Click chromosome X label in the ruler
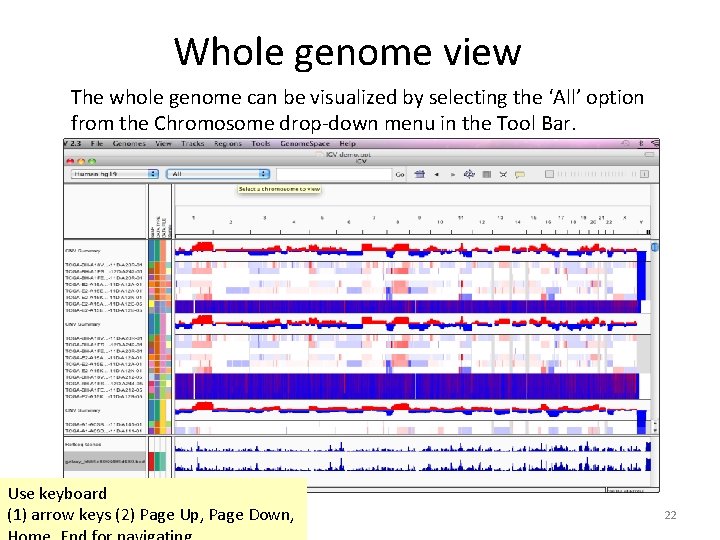 click(x=624, y=218)
